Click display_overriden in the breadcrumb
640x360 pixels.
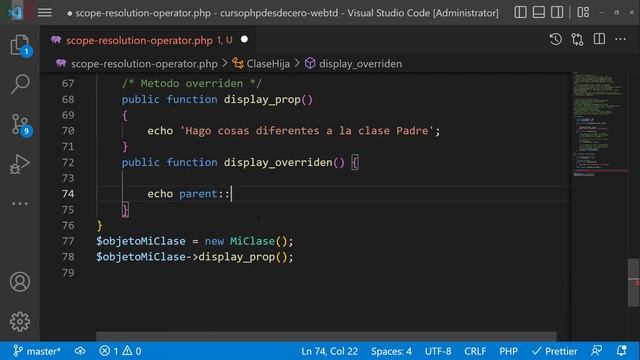coord(360,64)
